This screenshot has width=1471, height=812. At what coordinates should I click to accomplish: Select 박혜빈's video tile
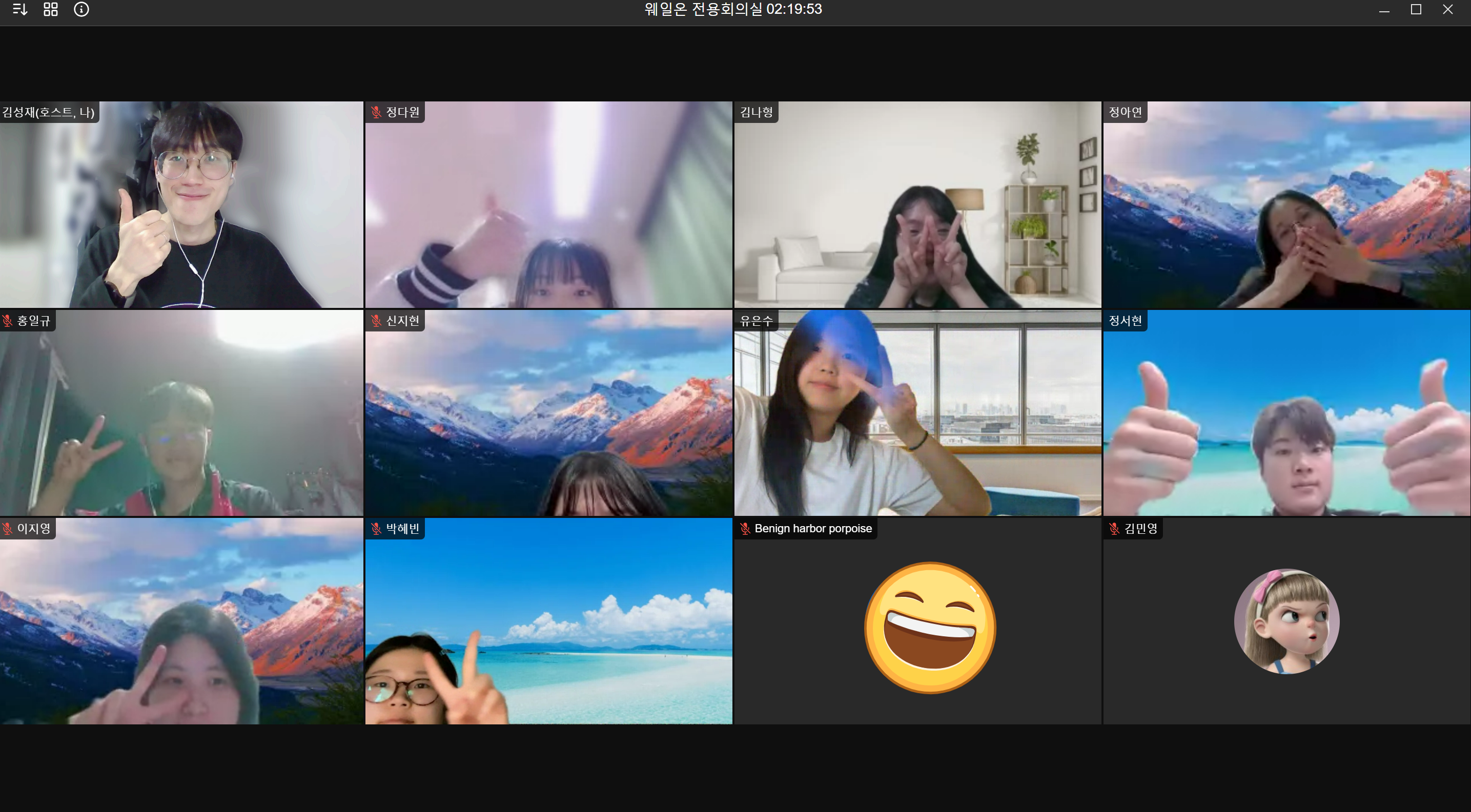(549, 621)
